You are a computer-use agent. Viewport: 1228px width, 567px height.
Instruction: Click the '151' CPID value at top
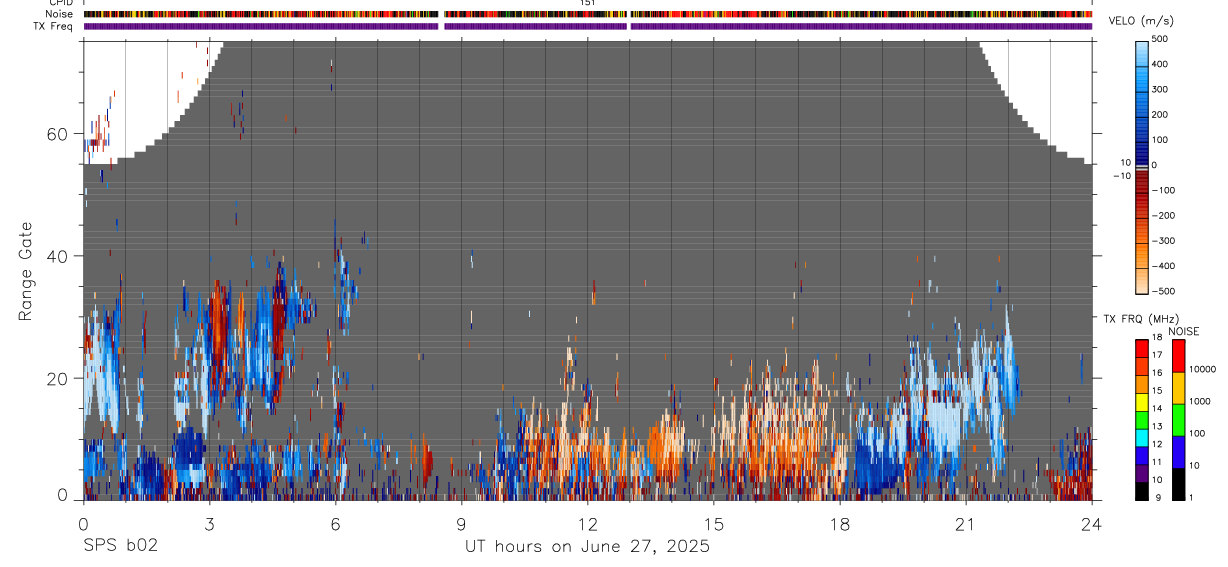(x=588, y=3)
